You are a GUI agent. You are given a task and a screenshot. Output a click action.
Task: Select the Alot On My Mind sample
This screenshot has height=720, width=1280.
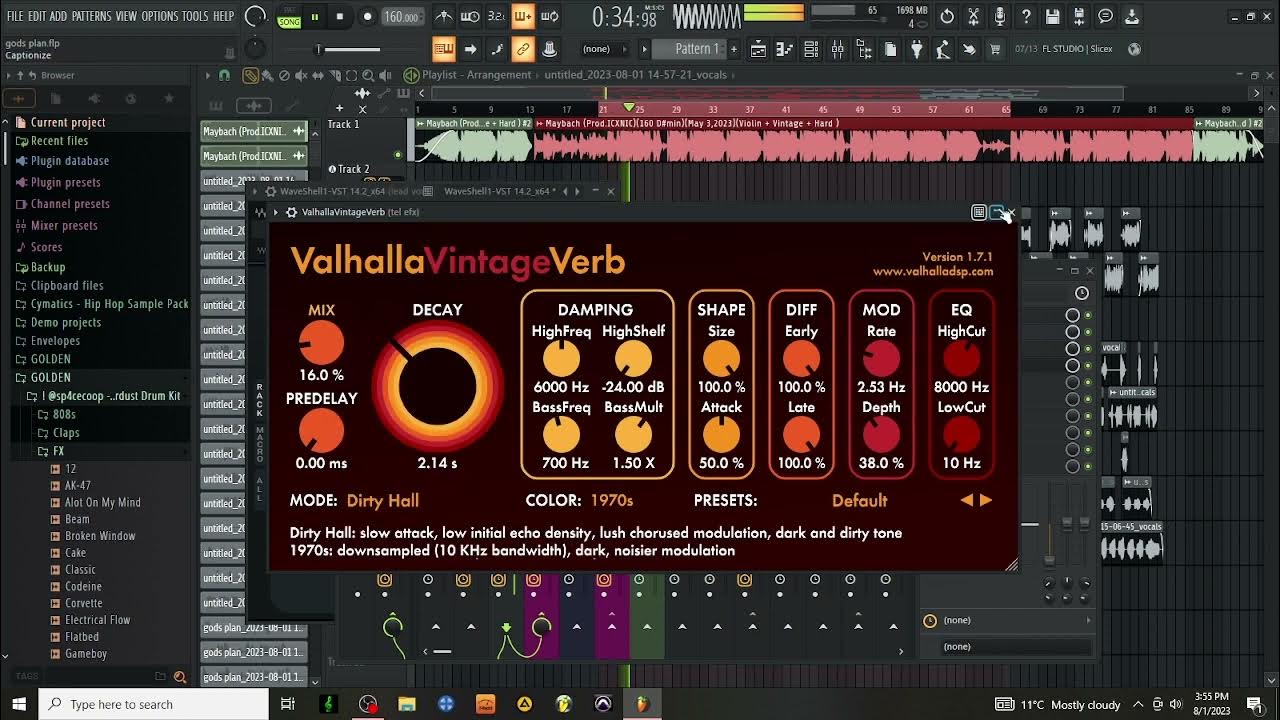coord(103,502)
